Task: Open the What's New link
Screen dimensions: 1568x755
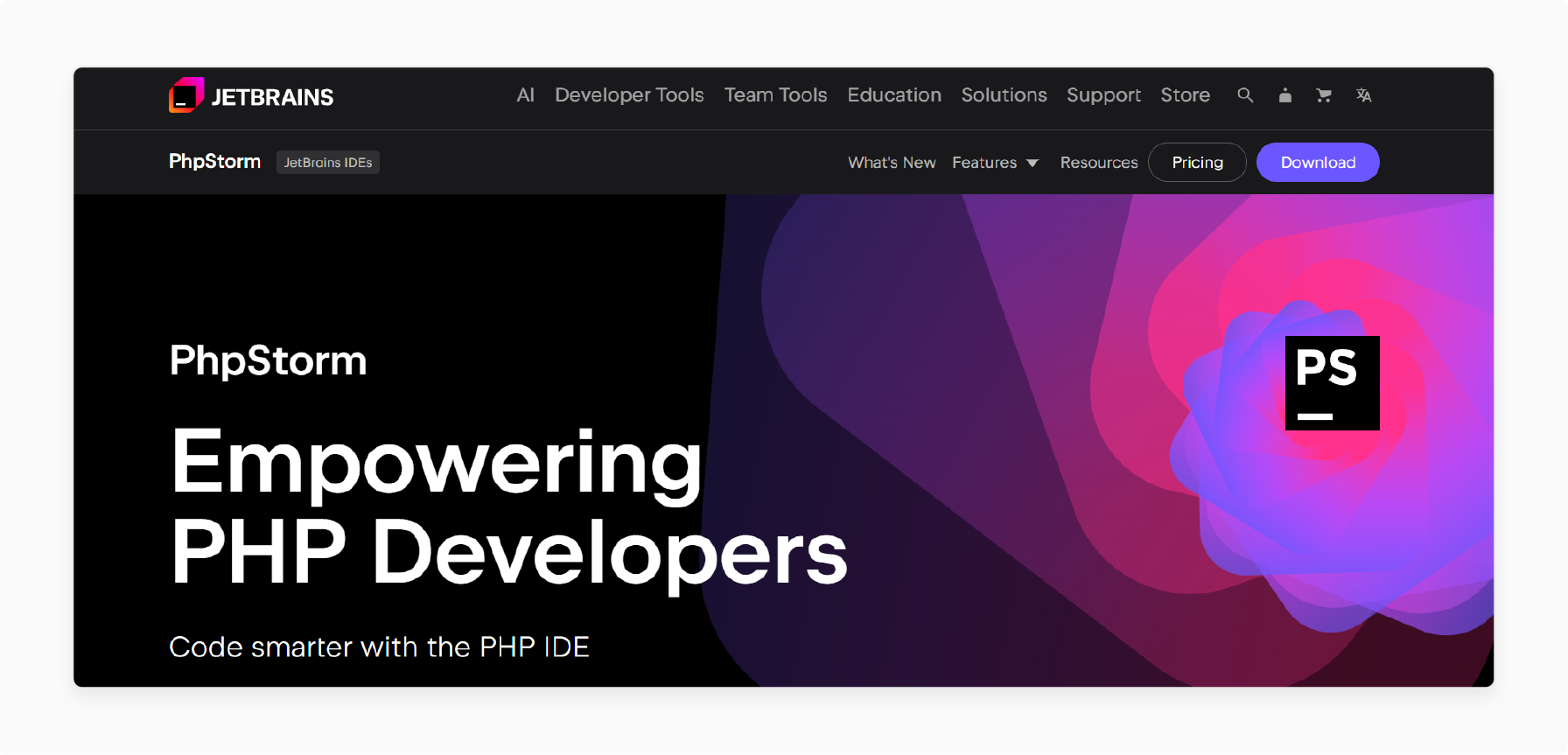Action: point(892,163)
